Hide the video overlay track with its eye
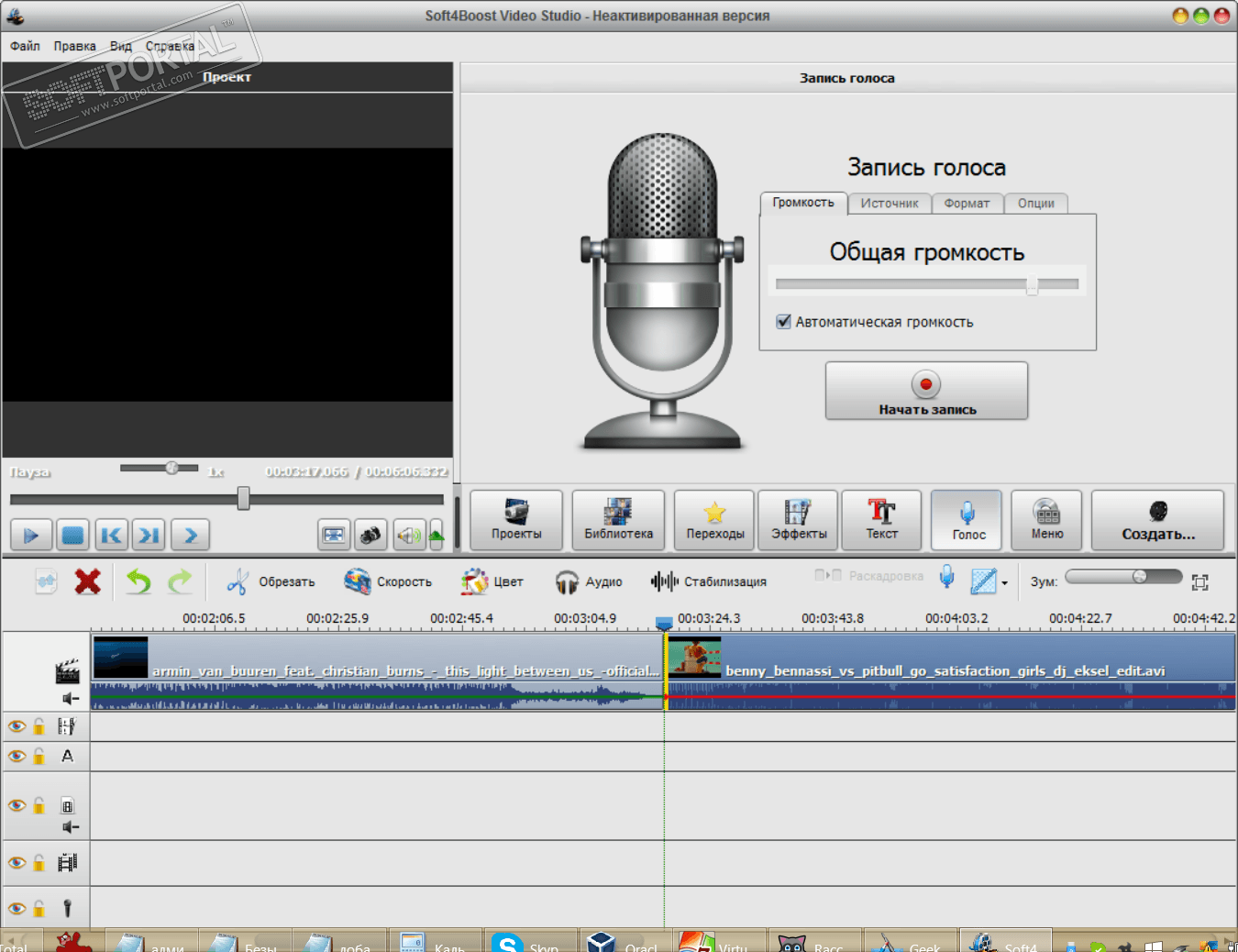 tap(17, 805)
